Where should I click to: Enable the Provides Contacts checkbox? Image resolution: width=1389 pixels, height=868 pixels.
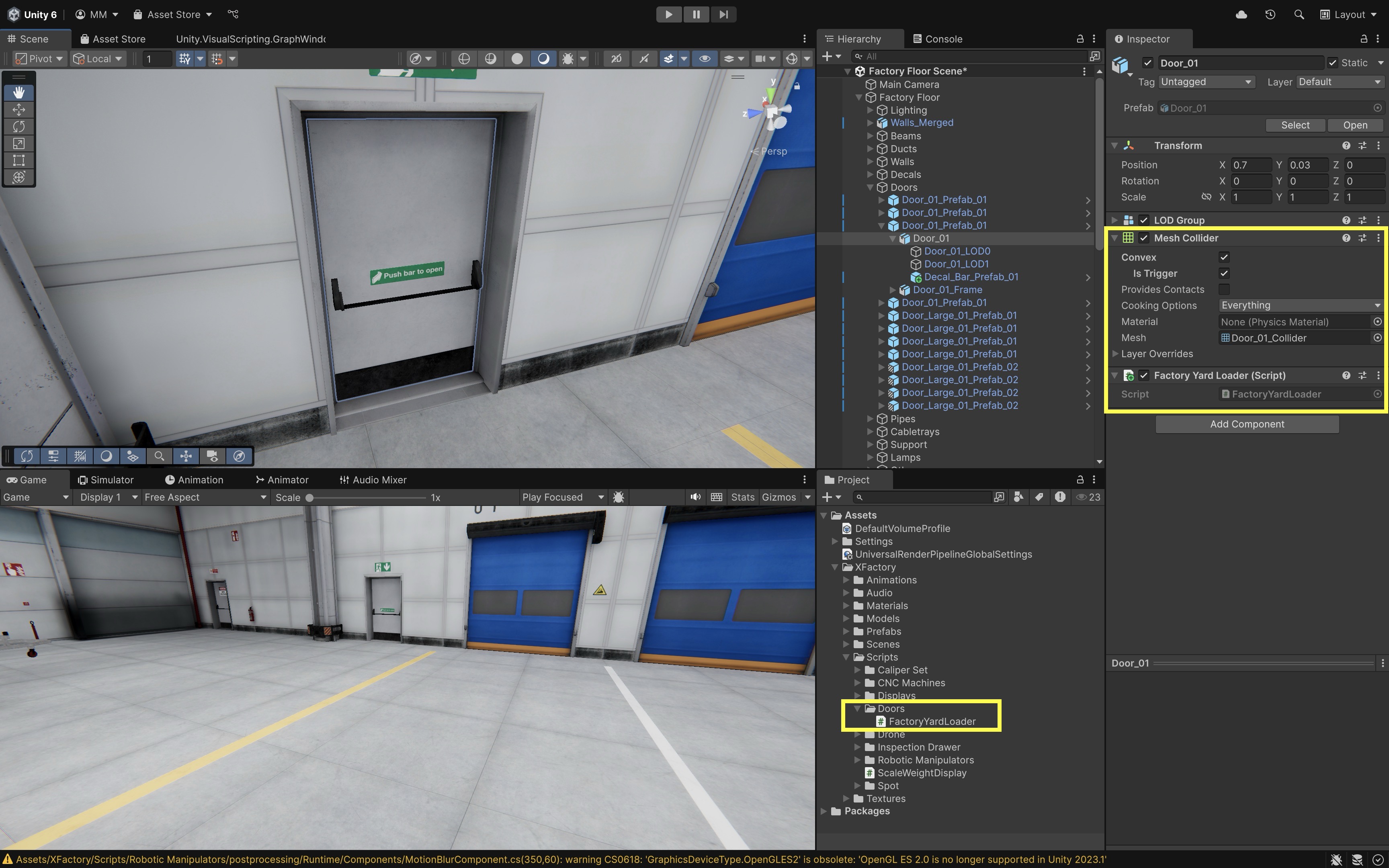point(1224,289)
